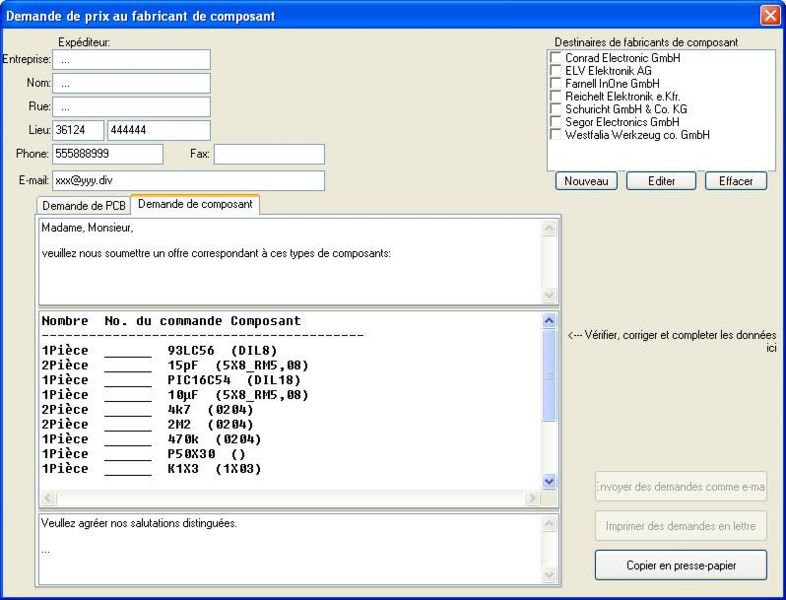Viewport: 786px width, 600px height.
Task: Open the Demande de composant tab
Action: click(195, 205)
